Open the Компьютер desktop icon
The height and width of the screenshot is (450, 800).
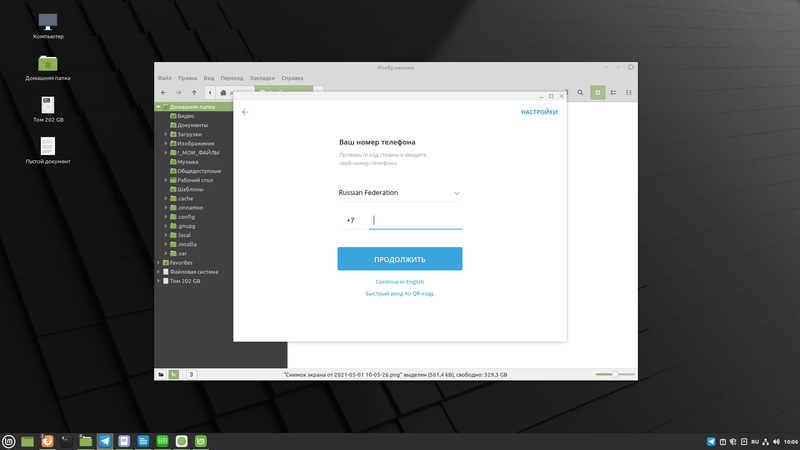coord(48,21)
